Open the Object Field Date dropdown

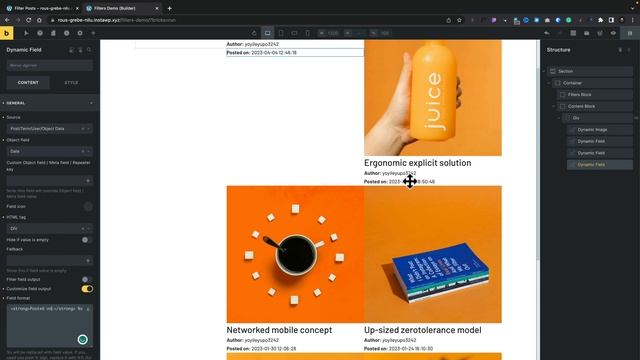pyautogui.click(x=49, y=151)
